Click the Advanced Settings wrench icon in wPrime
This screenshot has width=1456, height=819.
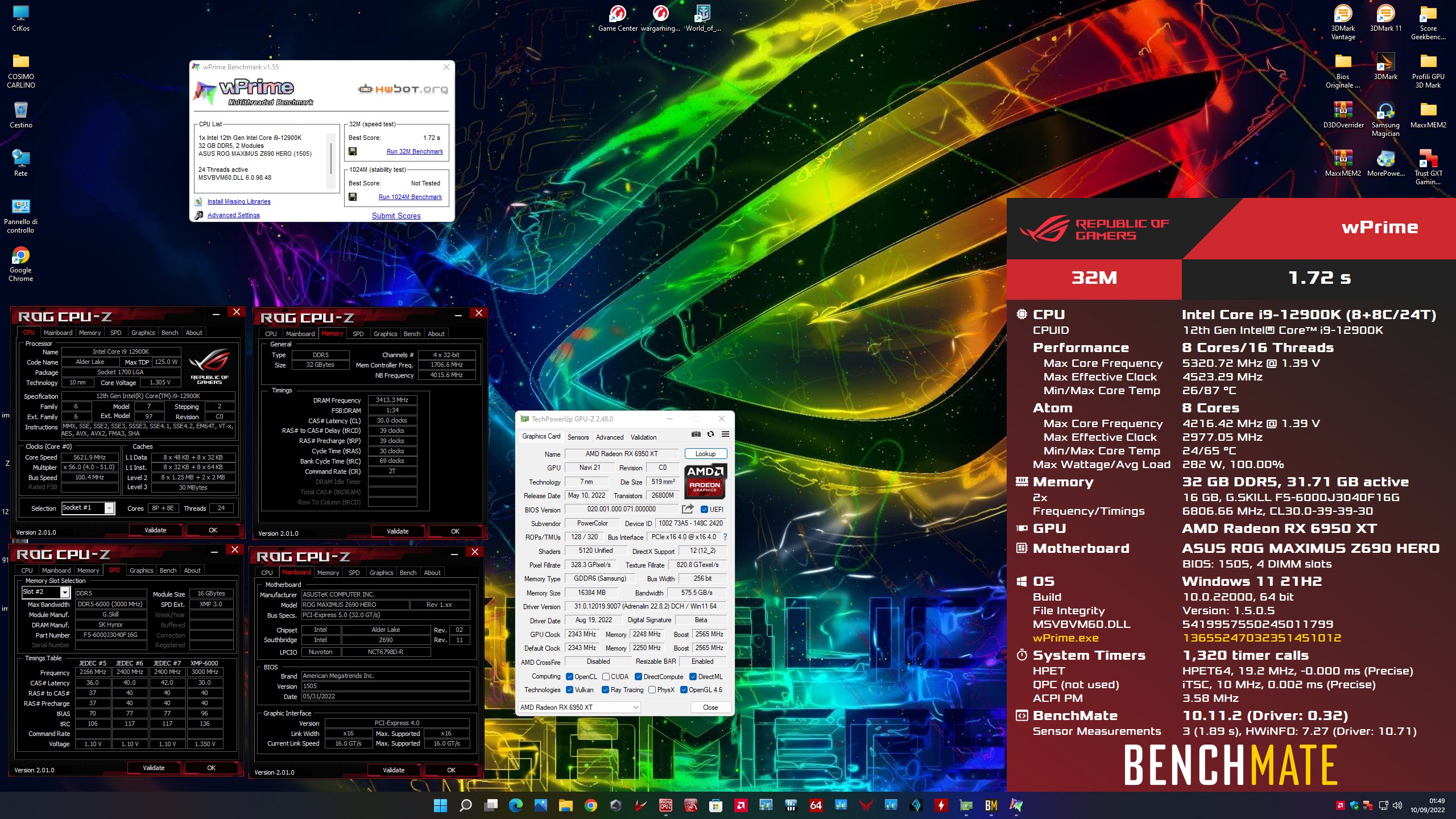coord(198,215)
